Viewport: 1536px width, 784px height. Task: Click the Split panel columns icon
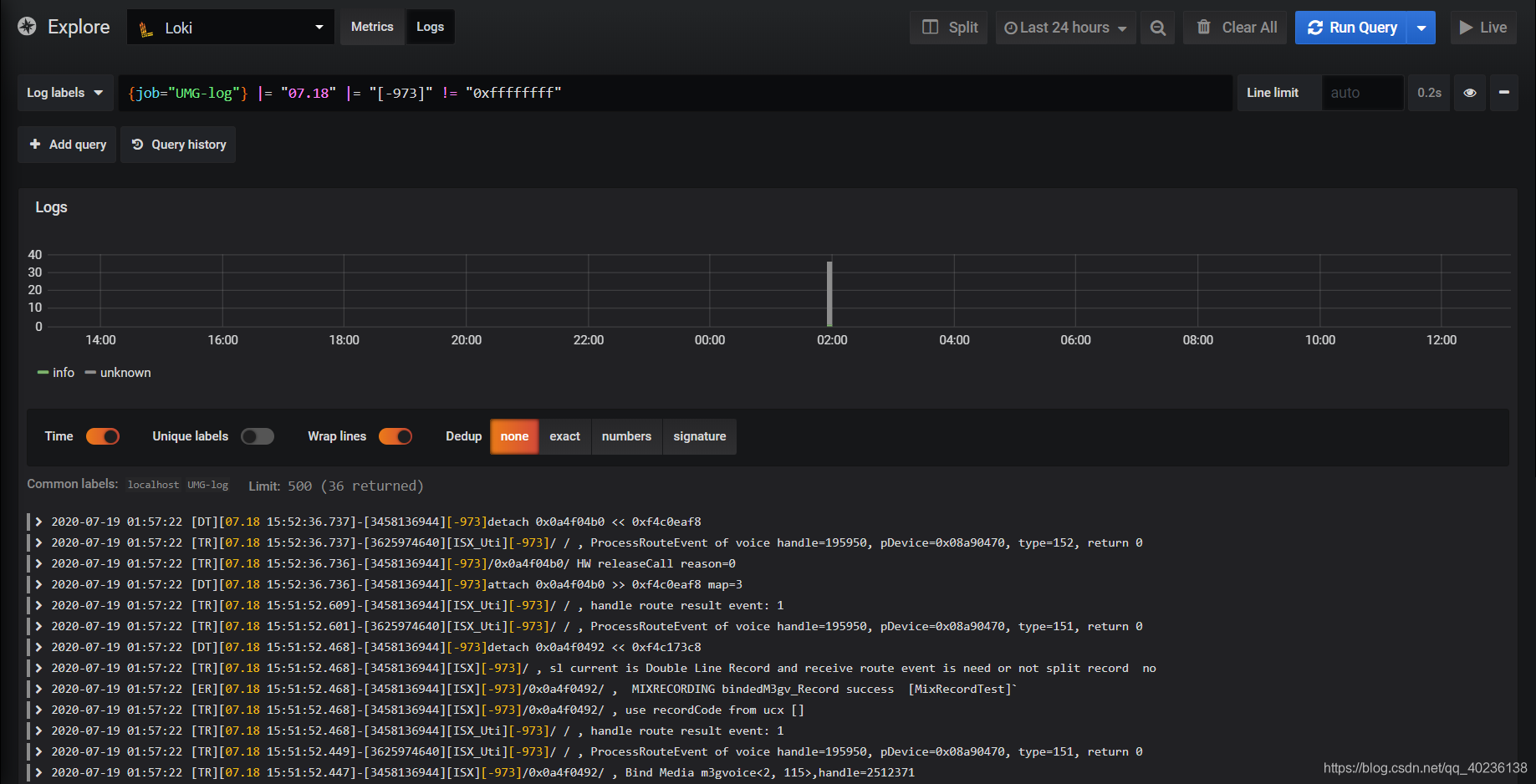[x=930, y=27]
